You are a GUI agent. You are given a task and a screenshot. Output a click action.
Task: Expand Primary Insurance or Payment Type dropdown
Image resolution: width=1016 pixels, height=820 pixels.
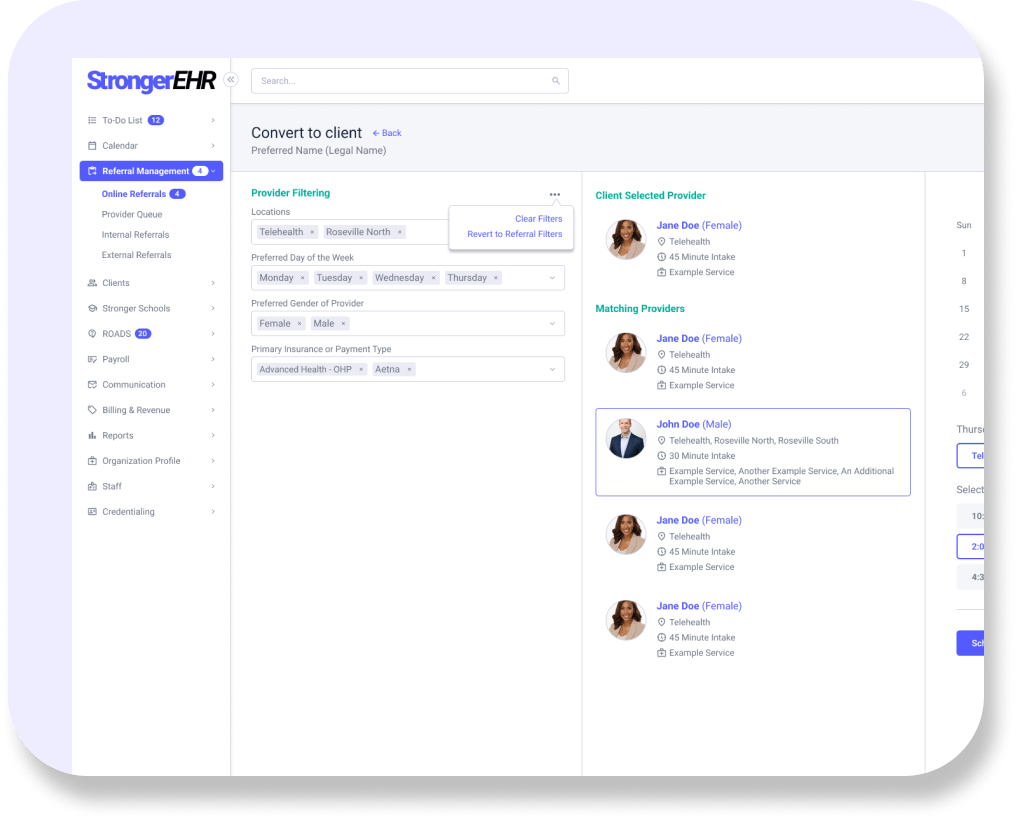tap(552, 370)
